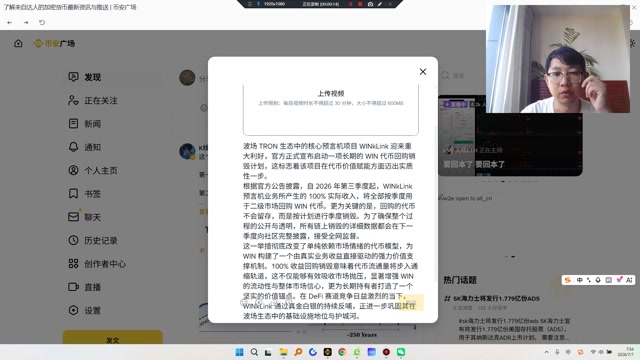Open 通知 in the sidebar

point(113,147)
